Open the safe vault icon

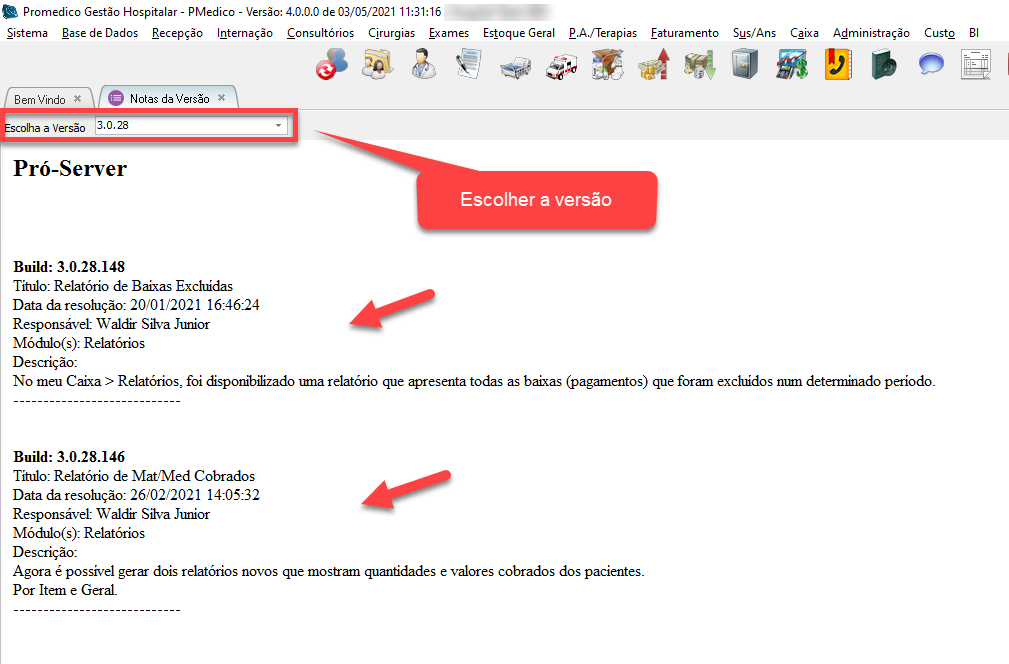pos(745,66)
